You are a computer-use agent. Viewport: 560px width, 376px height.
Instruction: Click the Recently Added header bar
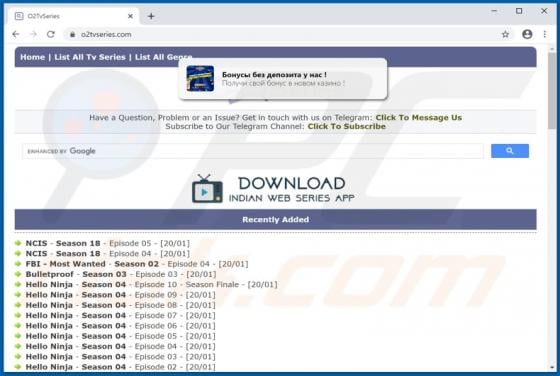pos(275,220)
